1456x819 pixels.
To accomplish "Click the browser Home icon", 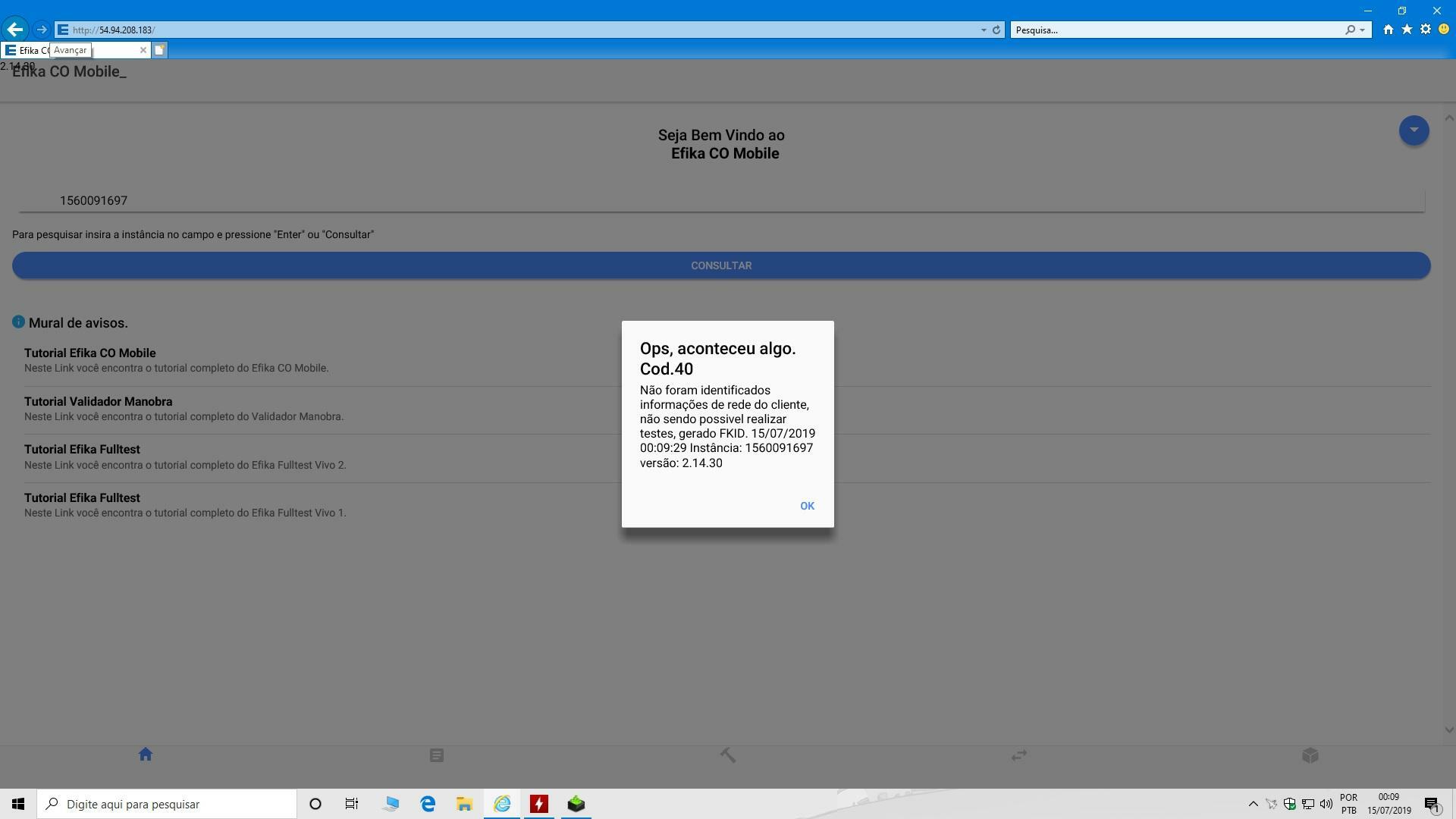I will tap(1388, 30).
